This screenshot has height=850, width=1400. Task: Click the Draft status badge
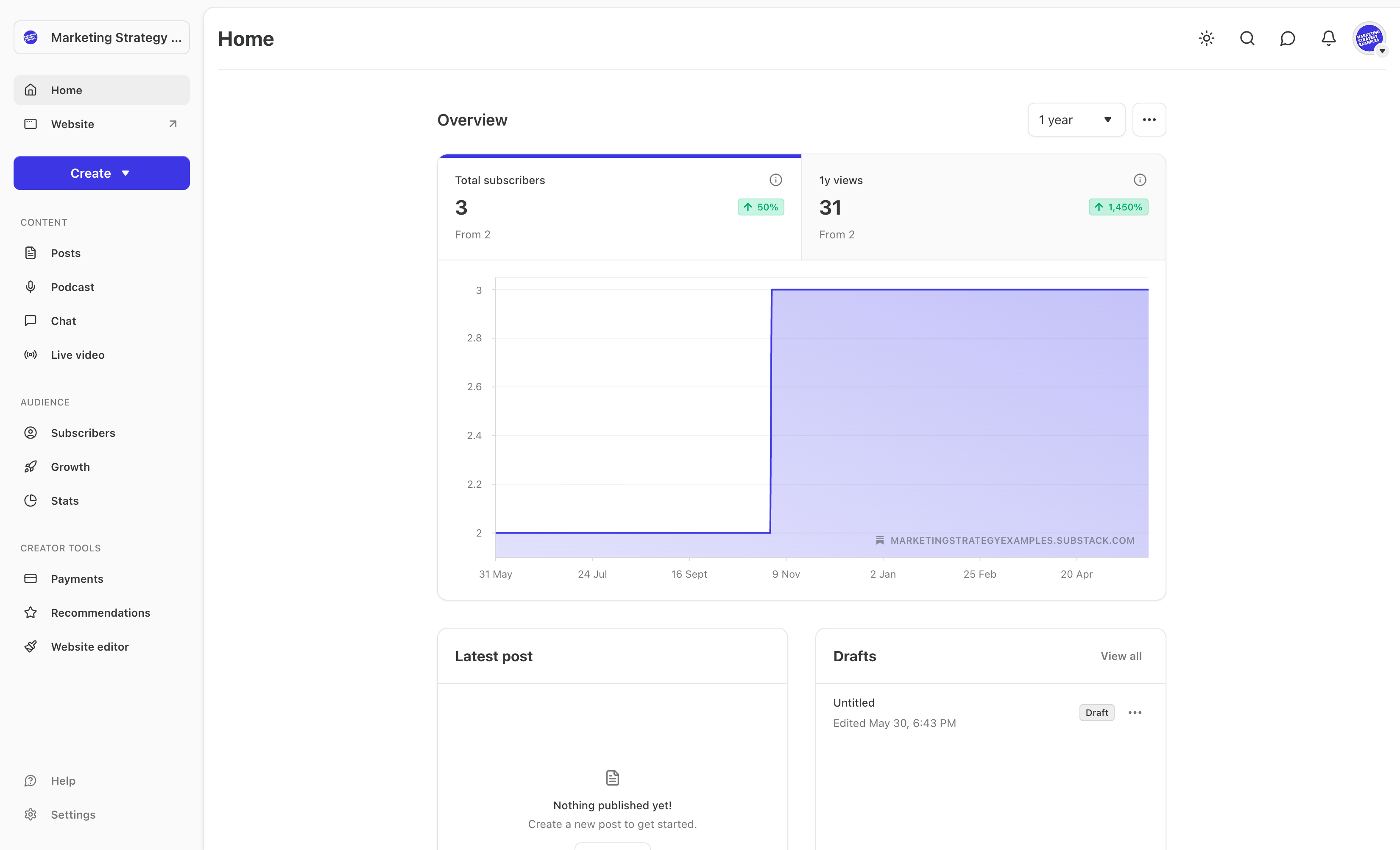point(1096,713)
